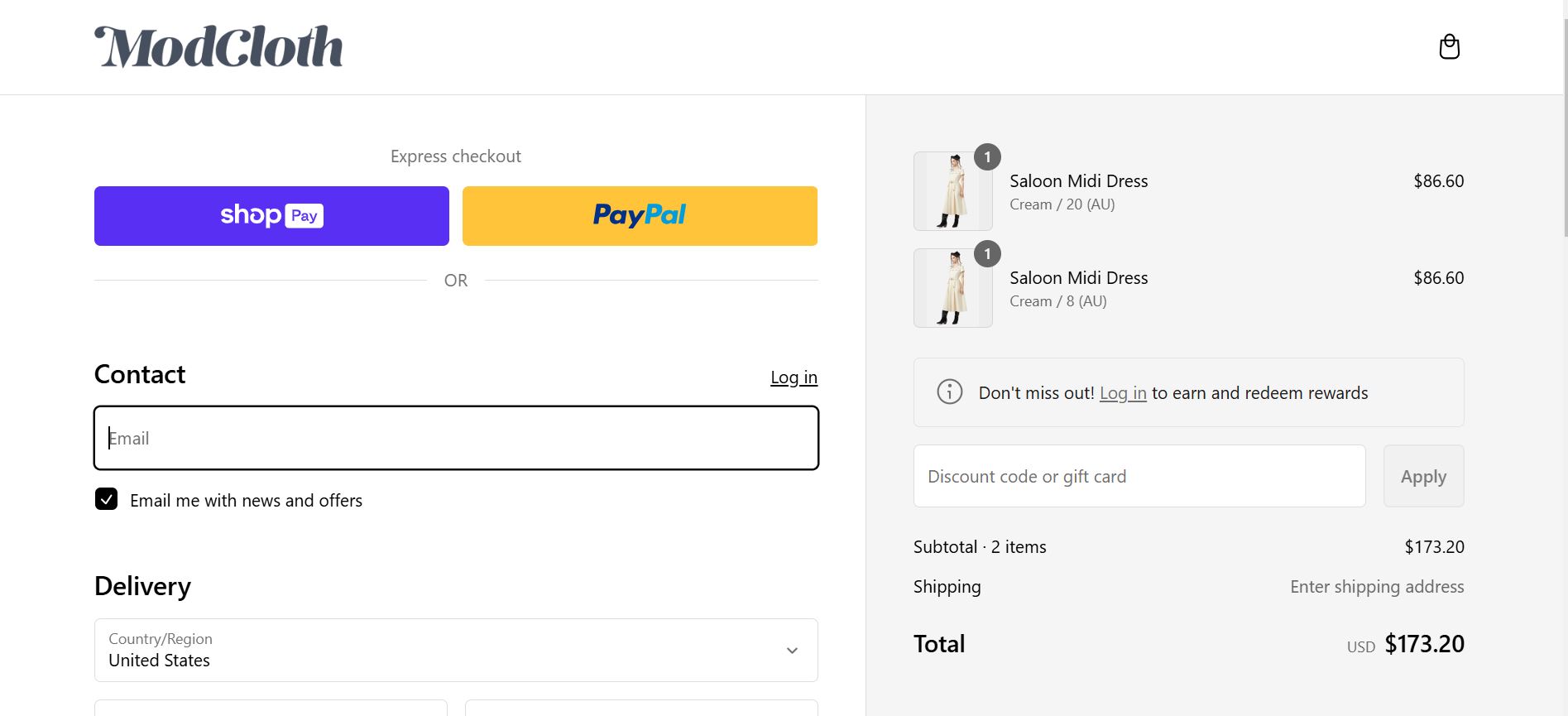Click Enter shipping address
This screenshot has height=716, width=1568.
(1376, 586)
